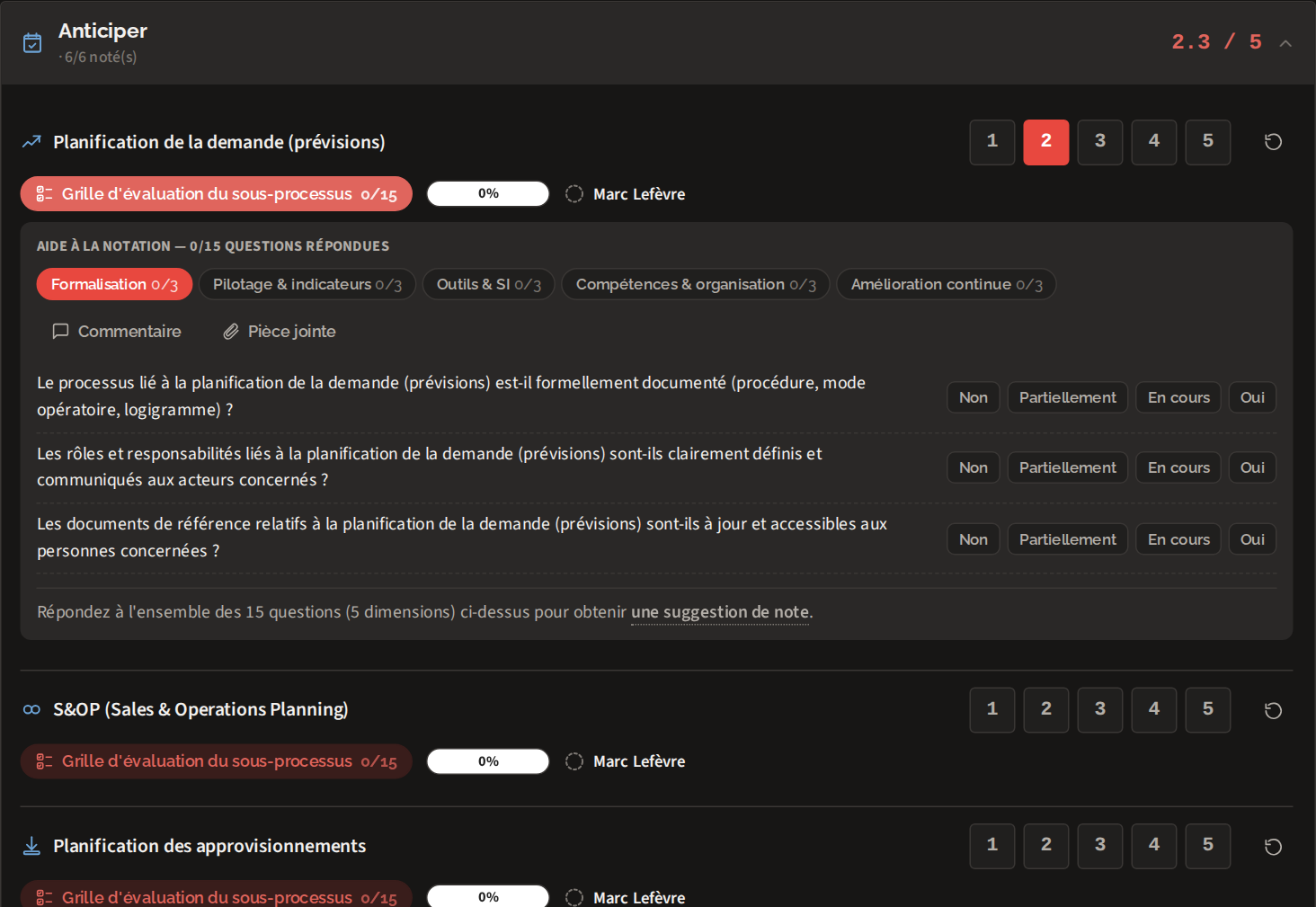This screenshot has height=907, width=1316.
Task: Choose En cours for documents de référence question
Action: 1178,539
